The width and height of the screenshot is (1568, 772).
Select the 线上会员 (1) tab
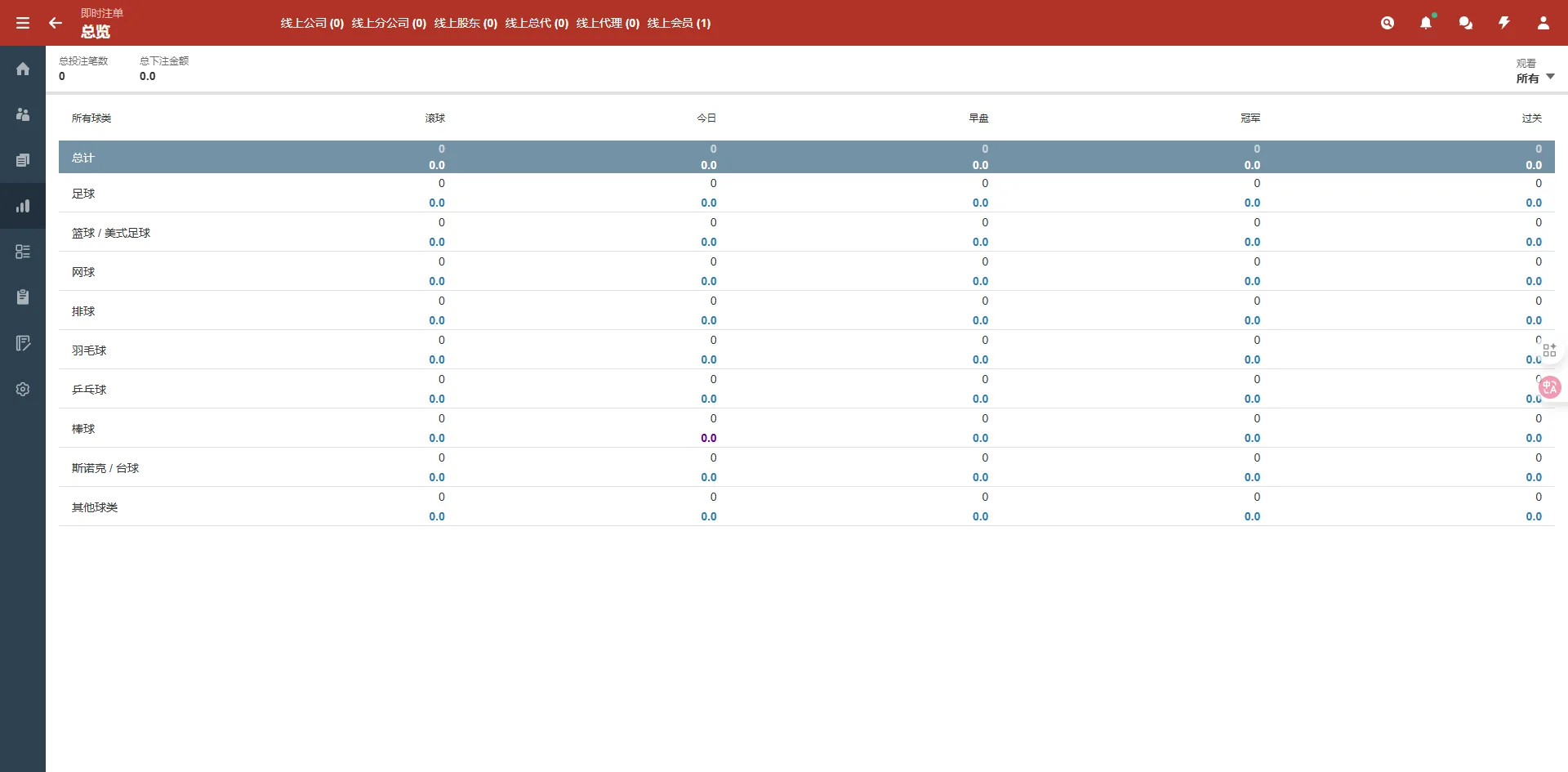pyautogui.click(x=679, y=23)
